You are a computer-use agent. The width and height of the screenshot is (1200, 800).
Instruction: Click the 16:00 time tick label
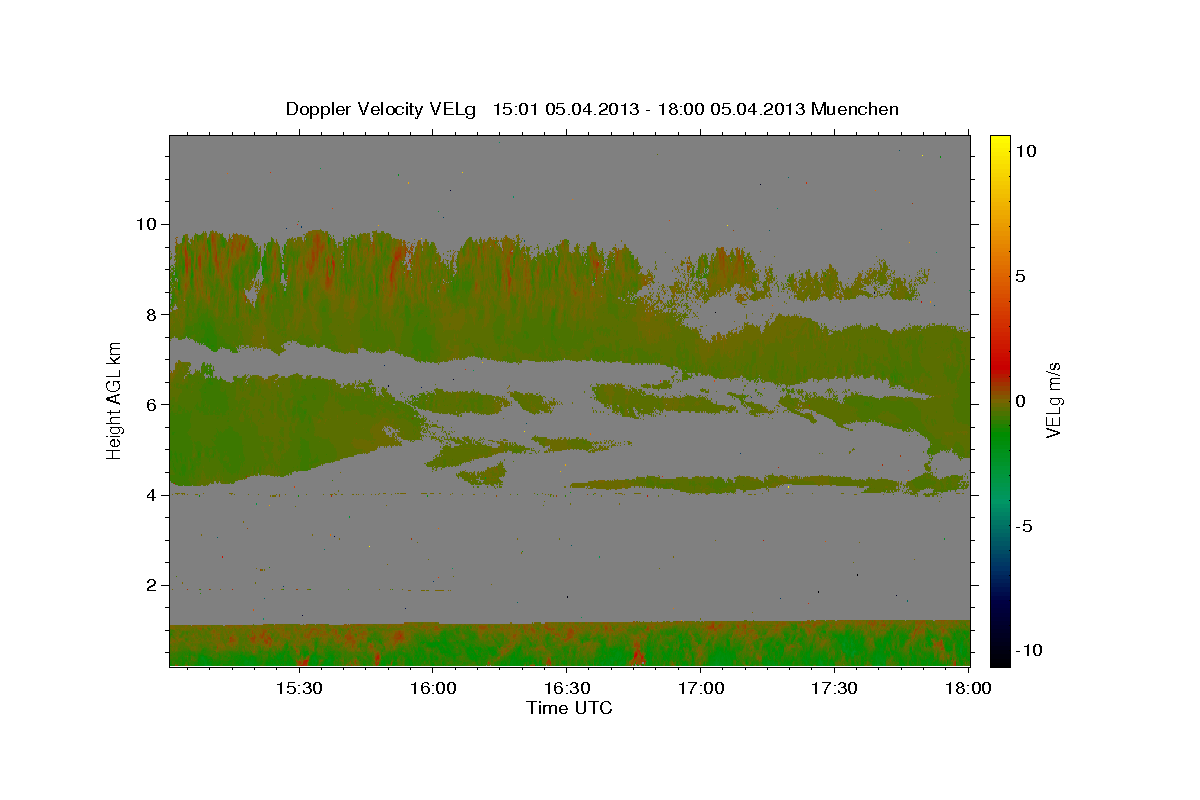pyautogui.click(x=432, y=689)
